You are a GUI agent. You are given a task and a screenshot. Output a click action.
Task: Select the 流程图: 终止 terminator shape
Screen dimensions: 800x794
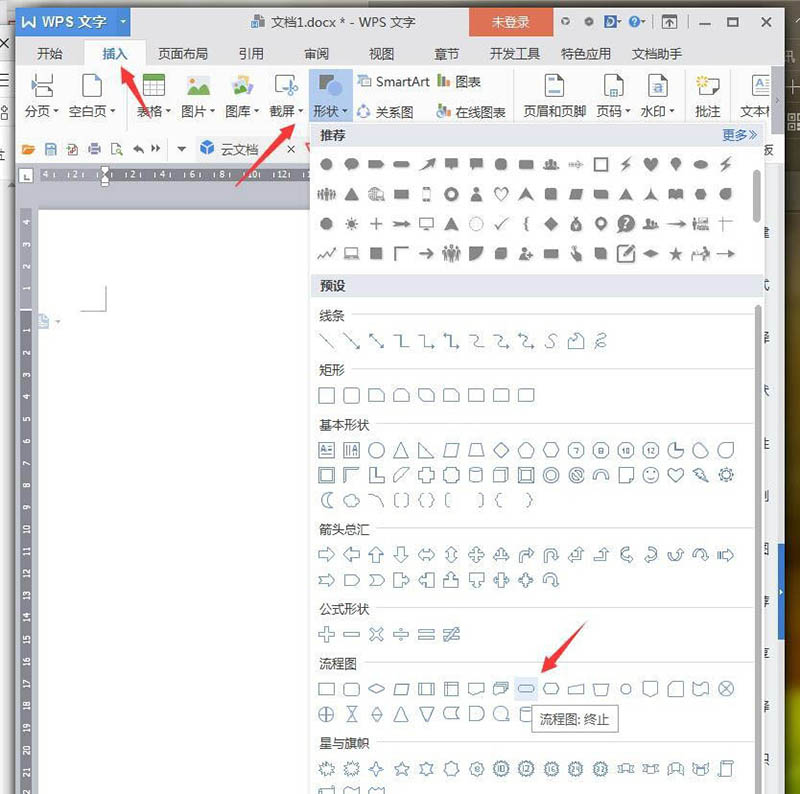point(526,689)
